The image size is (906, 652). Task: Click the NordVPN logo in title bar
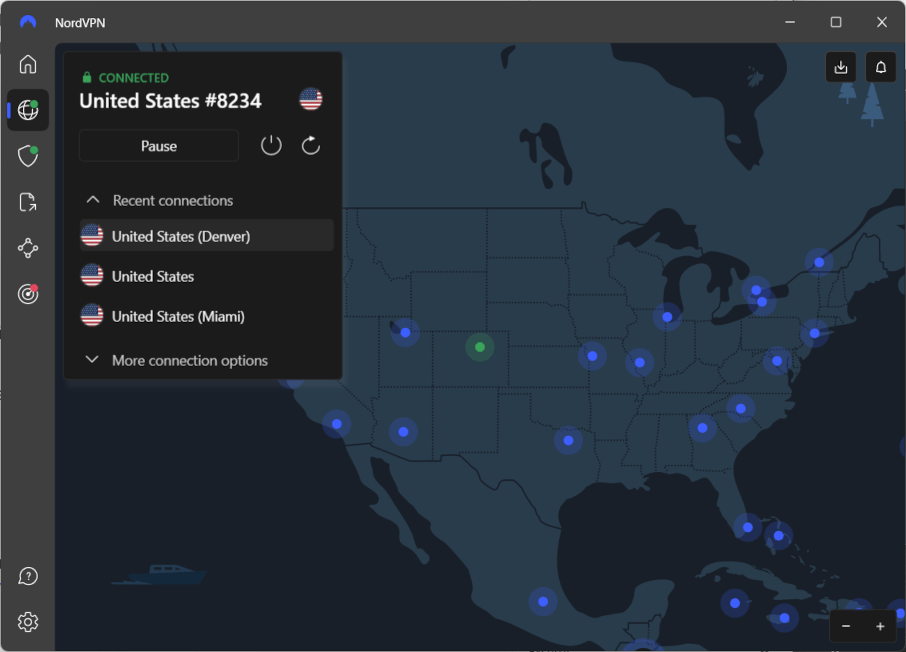point(28,22)
